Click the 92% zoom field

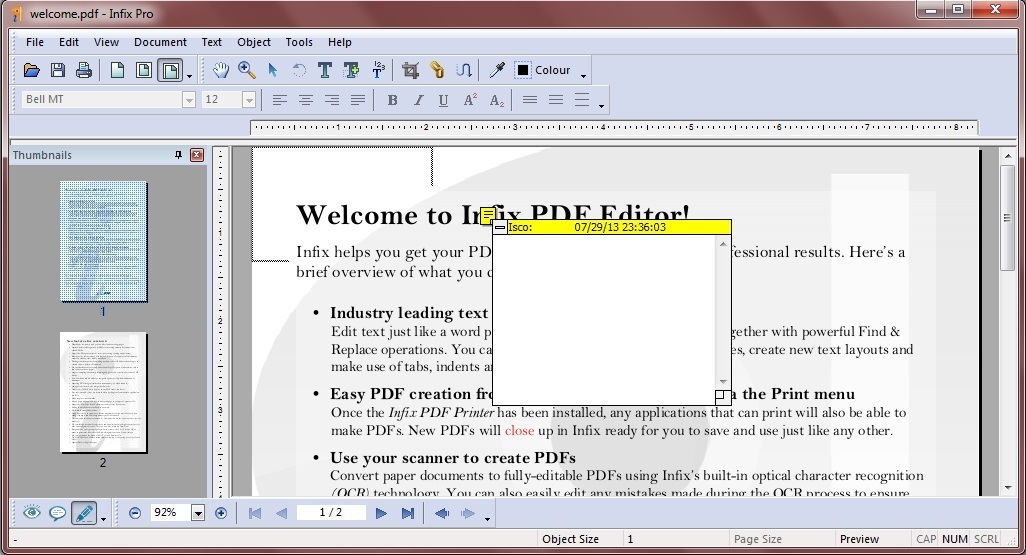169,512
